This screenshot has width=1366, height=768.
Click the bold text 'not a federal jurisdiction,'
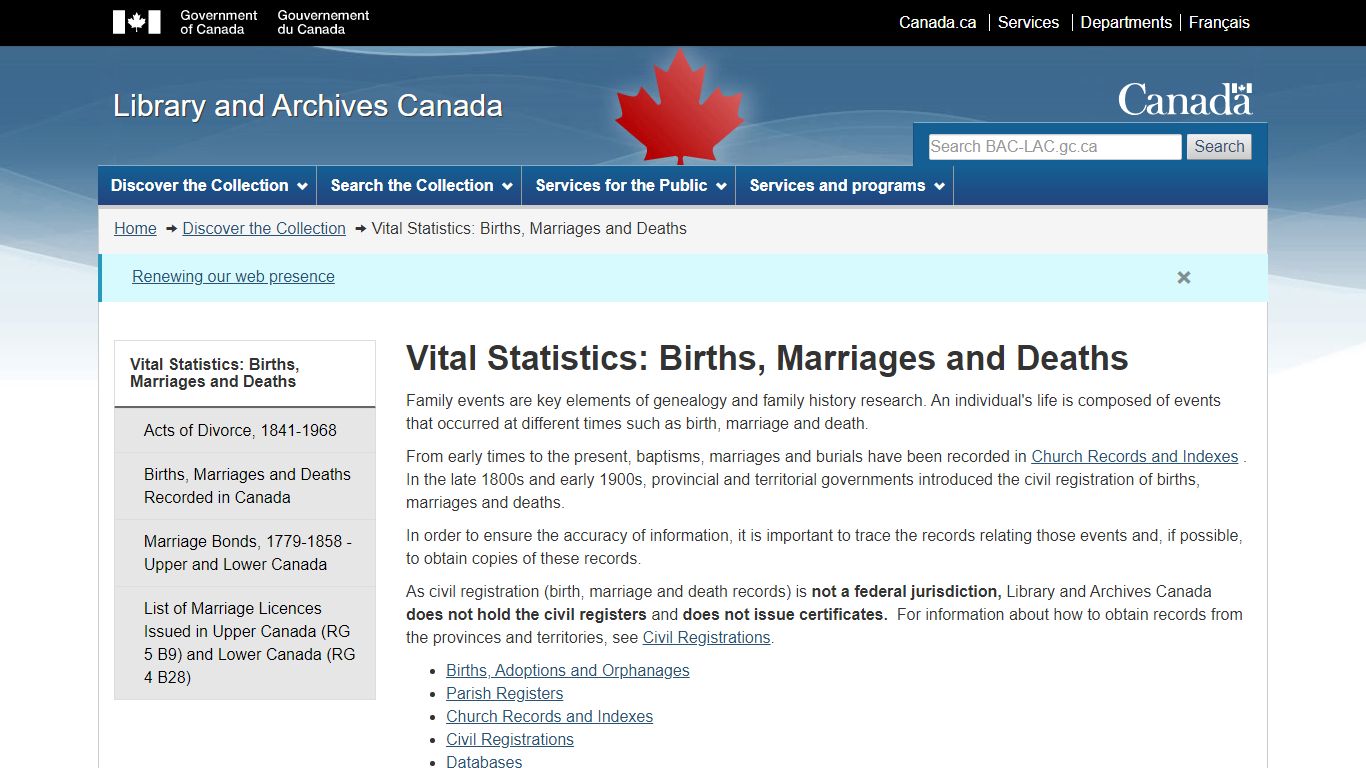pyautogui.click(x=906, y=591)
